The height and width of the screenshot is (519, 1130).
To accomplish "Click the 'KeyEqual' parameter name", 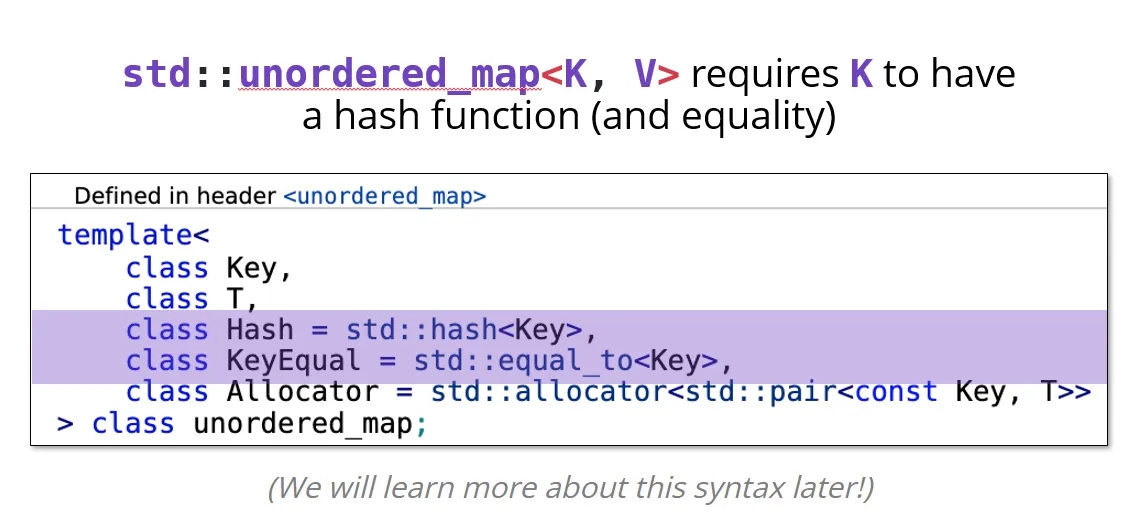I will 293,361.
